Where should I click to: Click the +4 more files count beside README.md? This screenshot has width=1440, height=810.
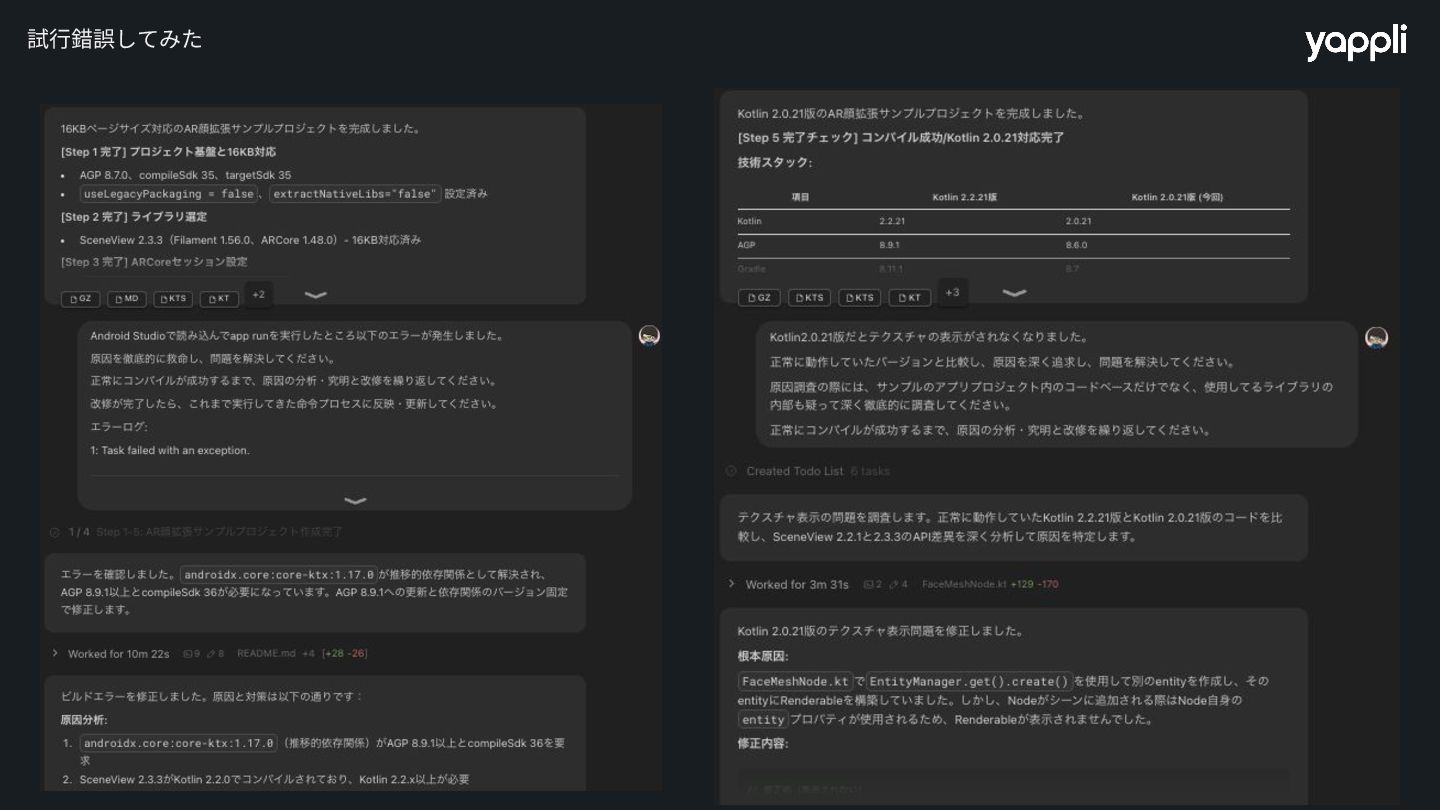coord(308,654)
